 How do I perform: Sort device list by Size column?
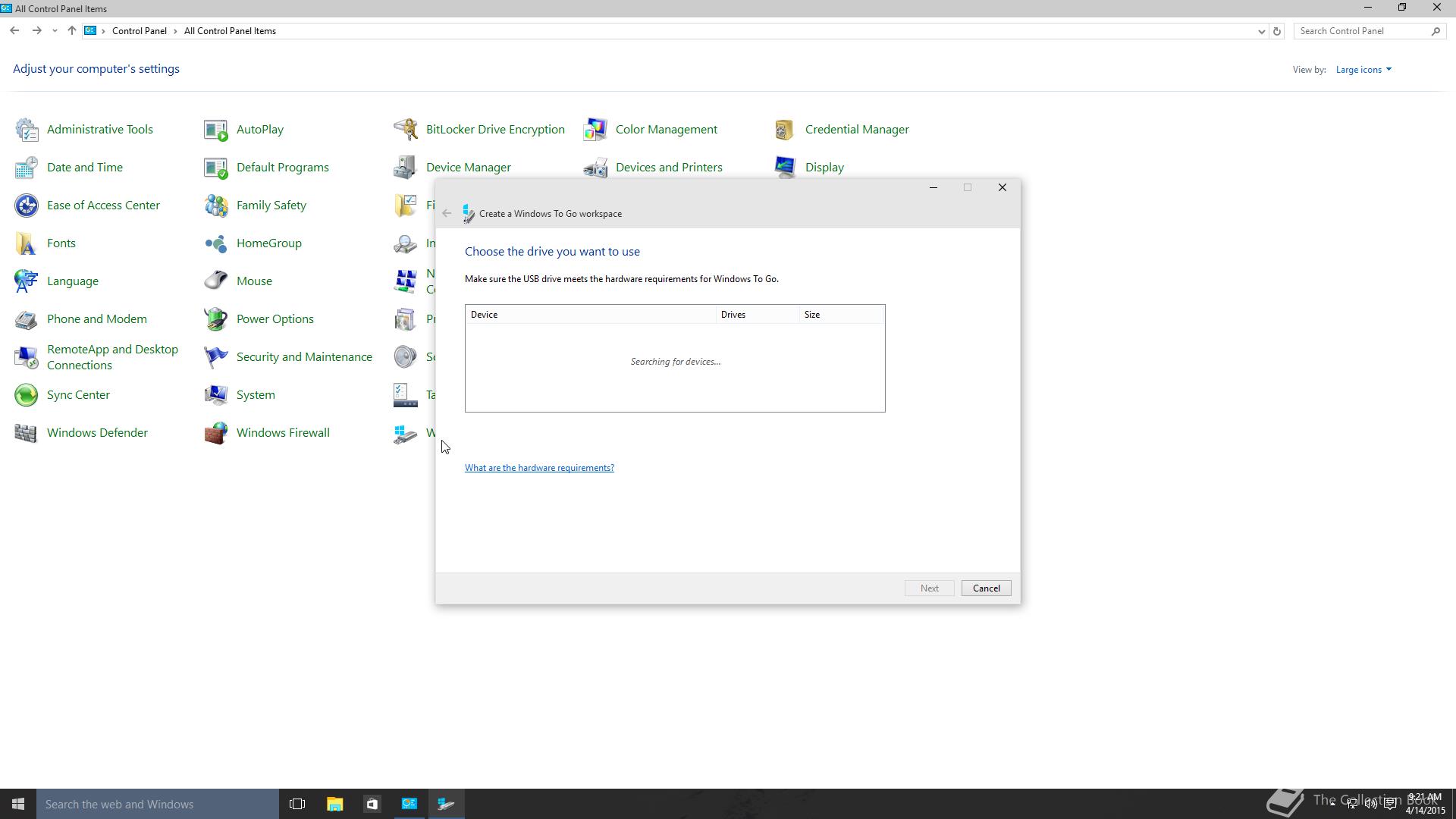[842, 315]
